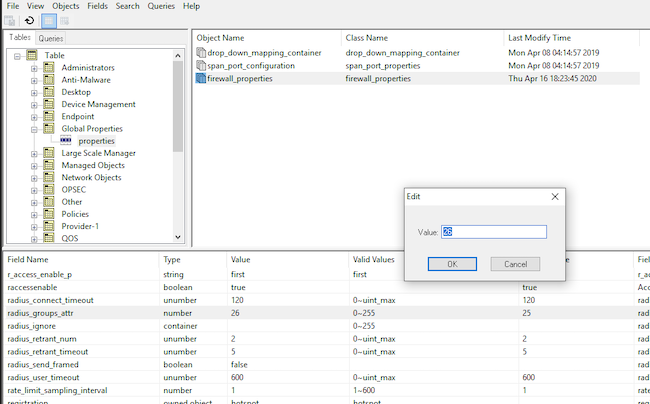This screenshot has width=650, height=404.
Task: Click the Administrators table icon
Action: 49,67
